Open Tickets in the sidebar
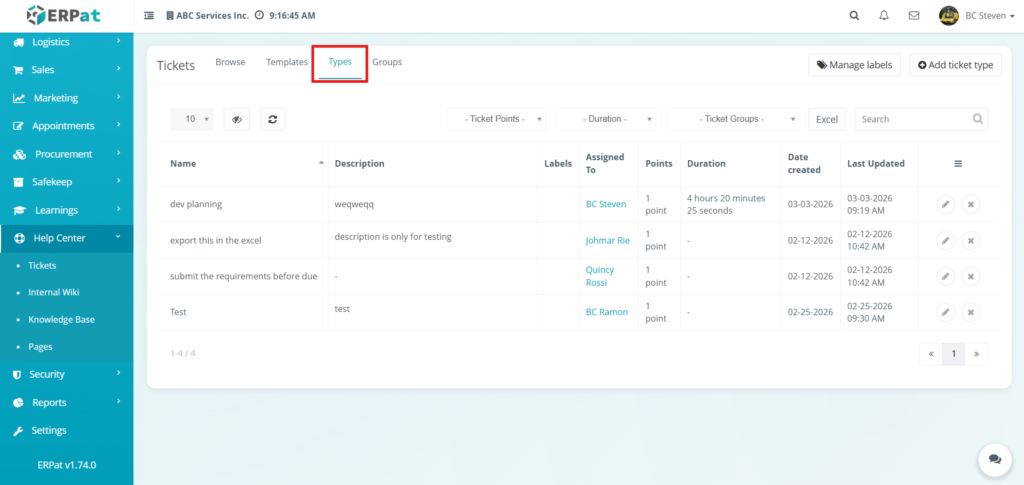This screenshot has height=485, width=1024. pos(42,266)
